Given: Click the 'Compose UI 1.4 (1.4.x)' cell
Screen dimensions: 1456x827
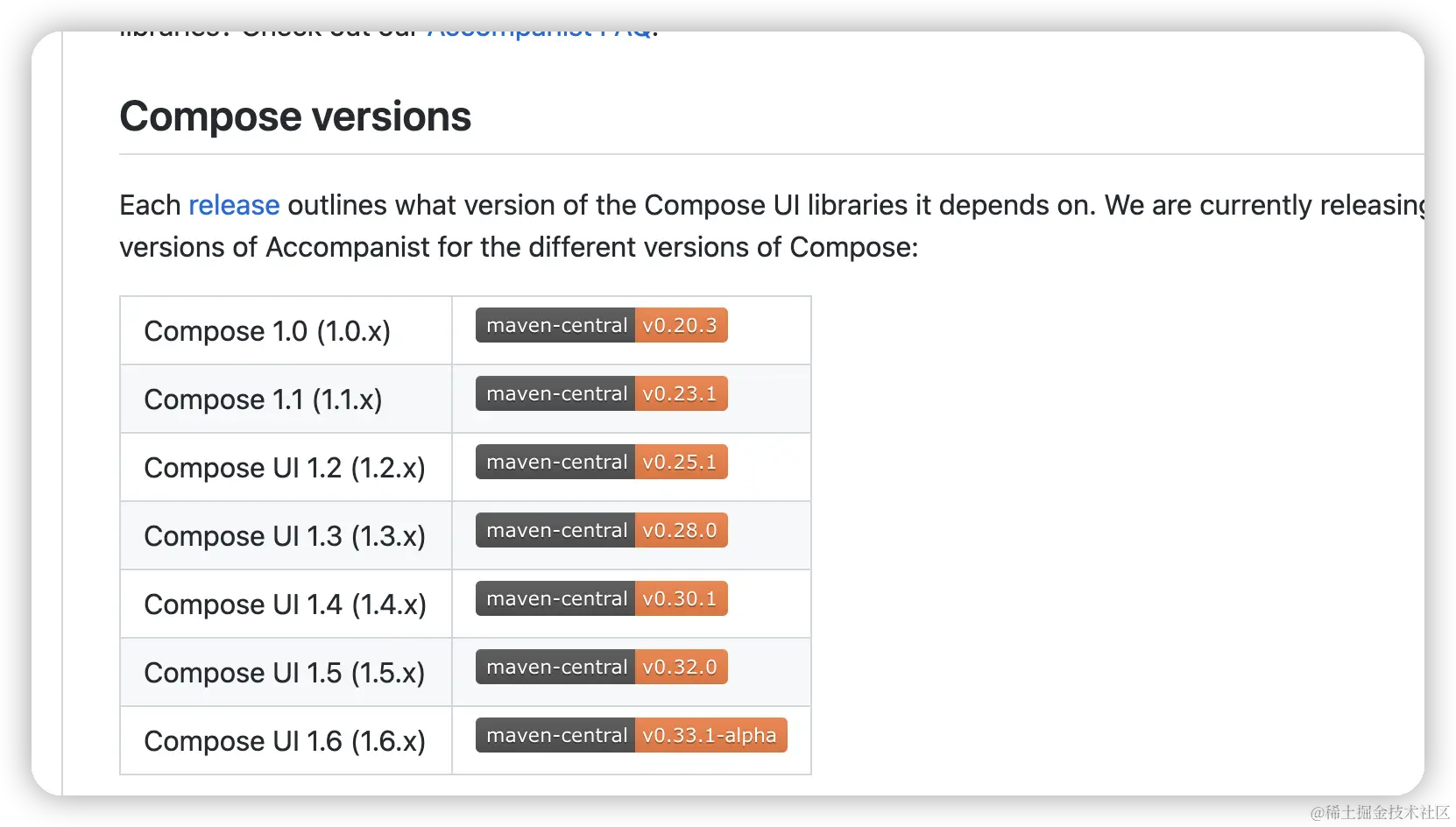Looking at the screenshot, I should (x=285, y=604).
